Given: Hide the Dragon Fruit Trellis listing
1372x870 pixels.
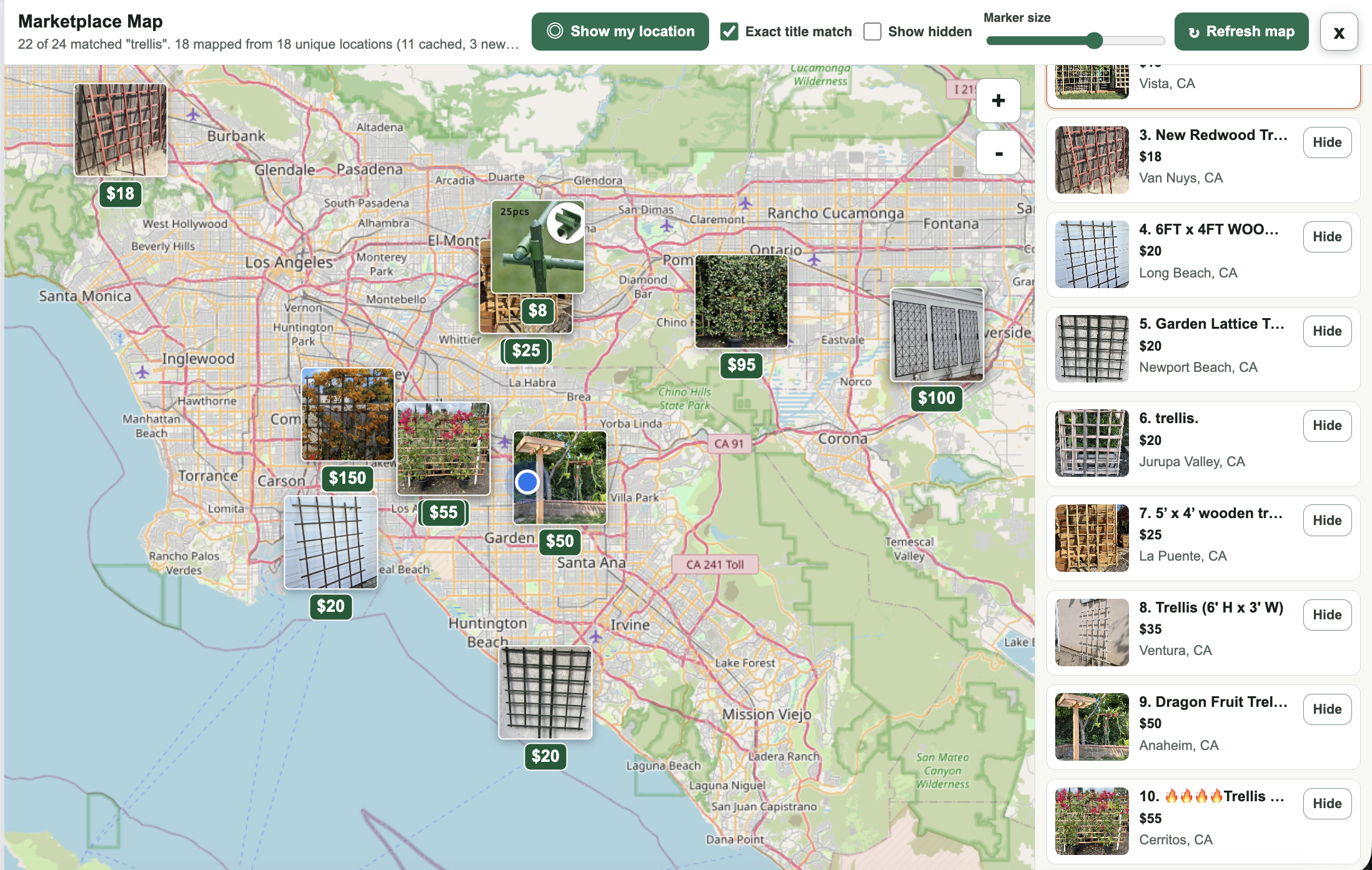Looking at the screenshot, I should tap(1327, 709).
